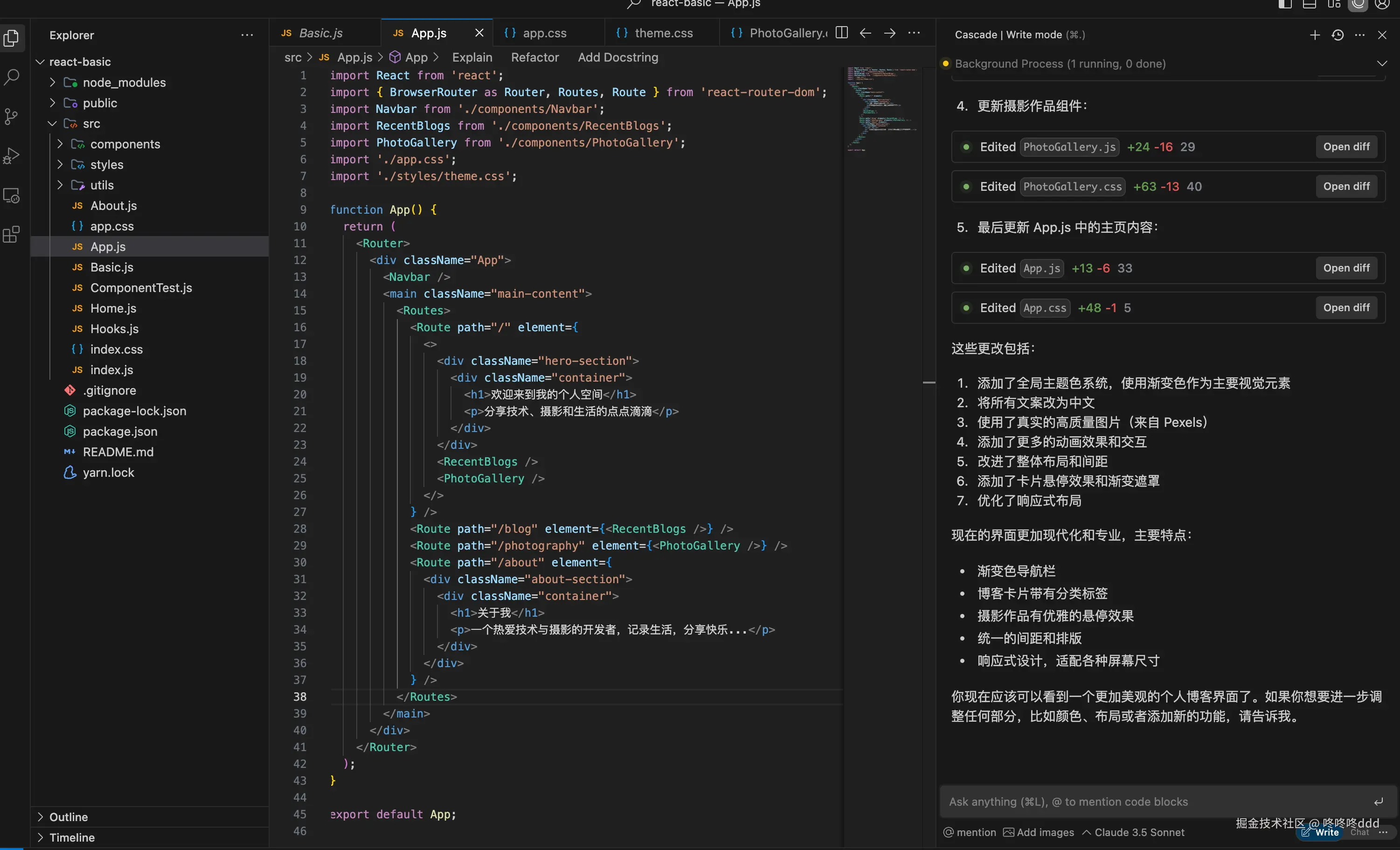Switch Cascade to Chat mode
Viewport: 1400px width, 850px height.
[x=1359, y=832]
